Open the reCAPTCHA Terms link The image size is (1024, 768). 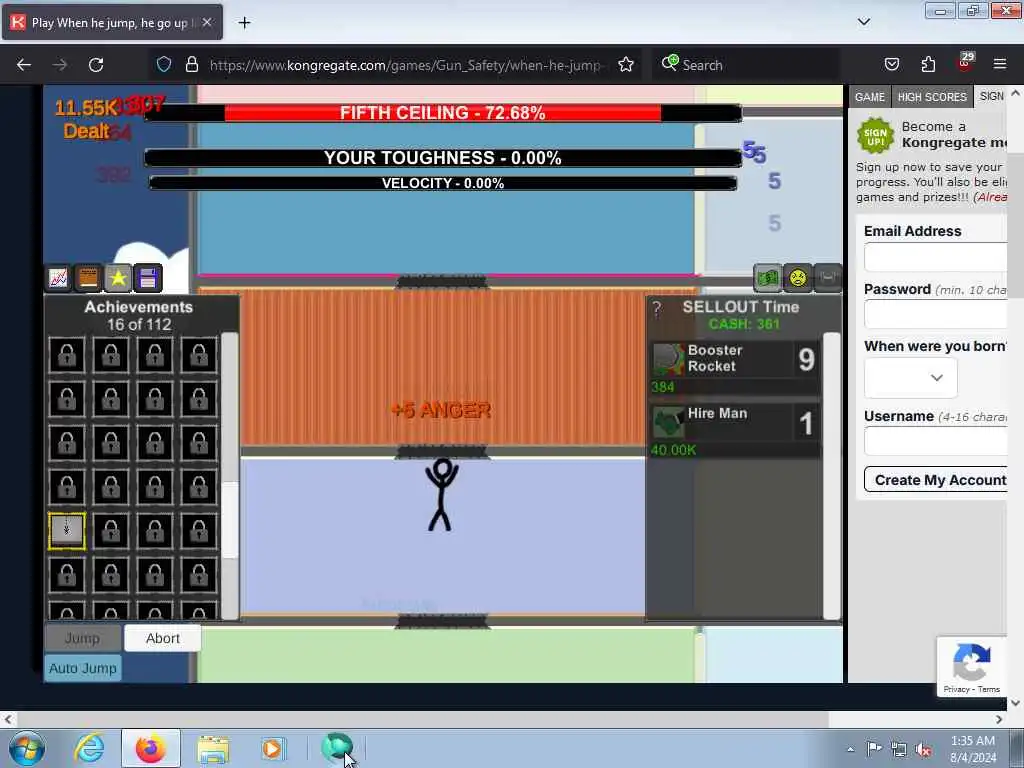(989, 689)
